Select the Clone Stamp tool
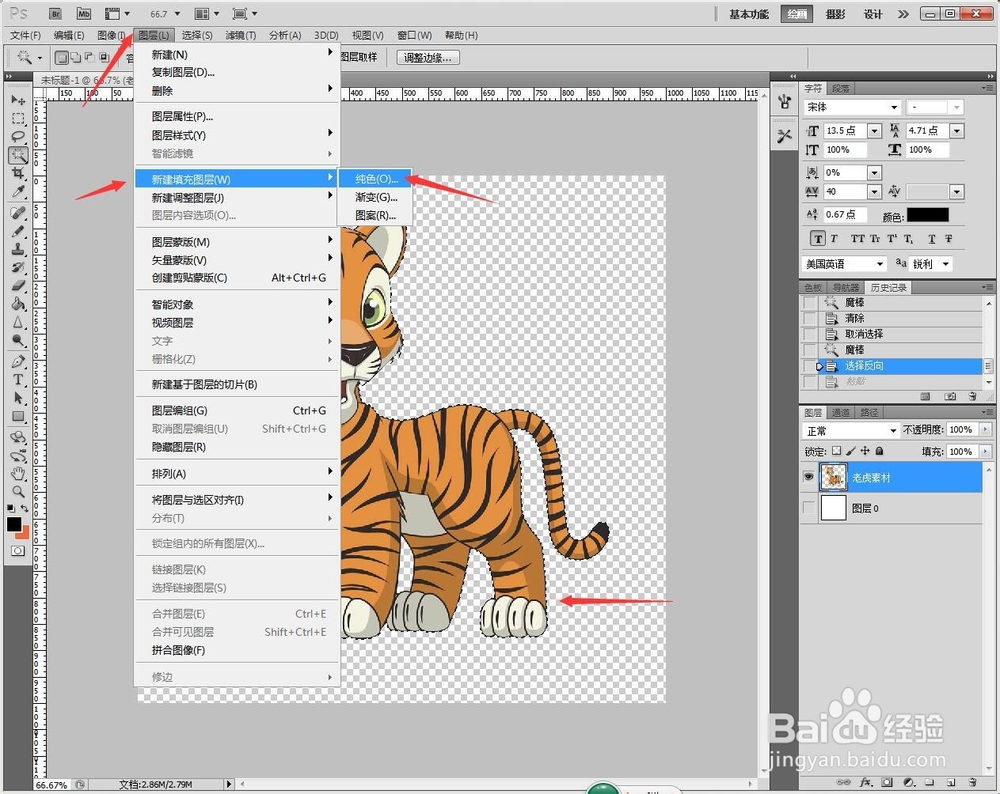 (18, 249)
